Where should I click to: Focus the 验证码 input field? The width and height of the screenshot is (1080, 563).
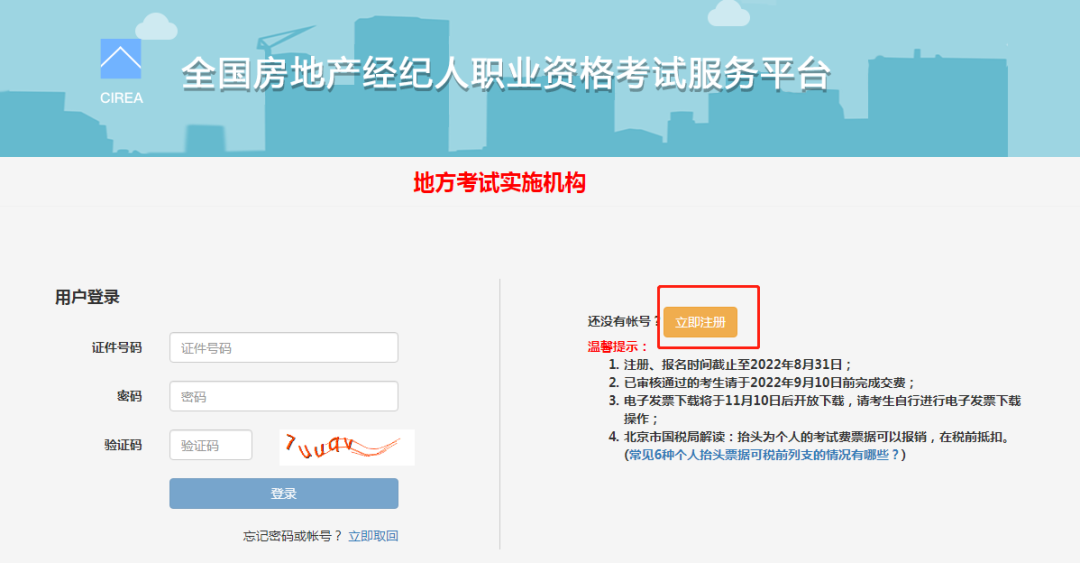tap(210, 445)
